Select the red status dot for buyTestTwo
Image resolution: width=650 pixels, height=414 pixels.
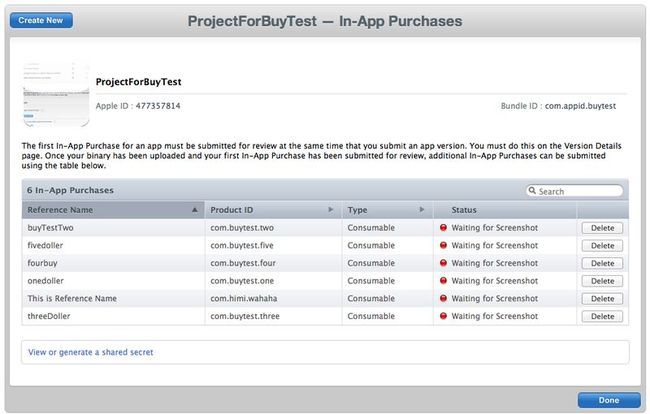click(443, 228)
